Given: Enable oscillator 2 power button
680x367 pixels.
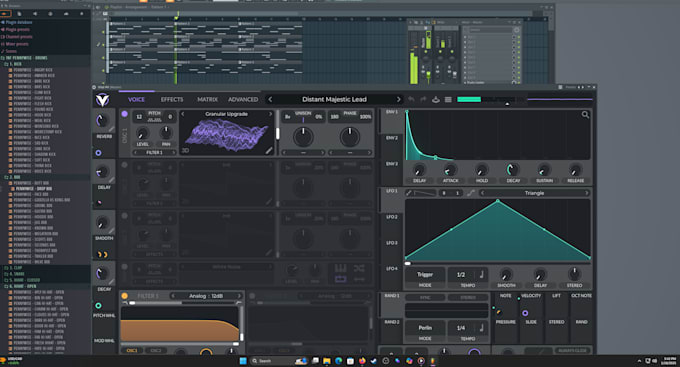Looking at the screenshot, I should tap(124, 165).
